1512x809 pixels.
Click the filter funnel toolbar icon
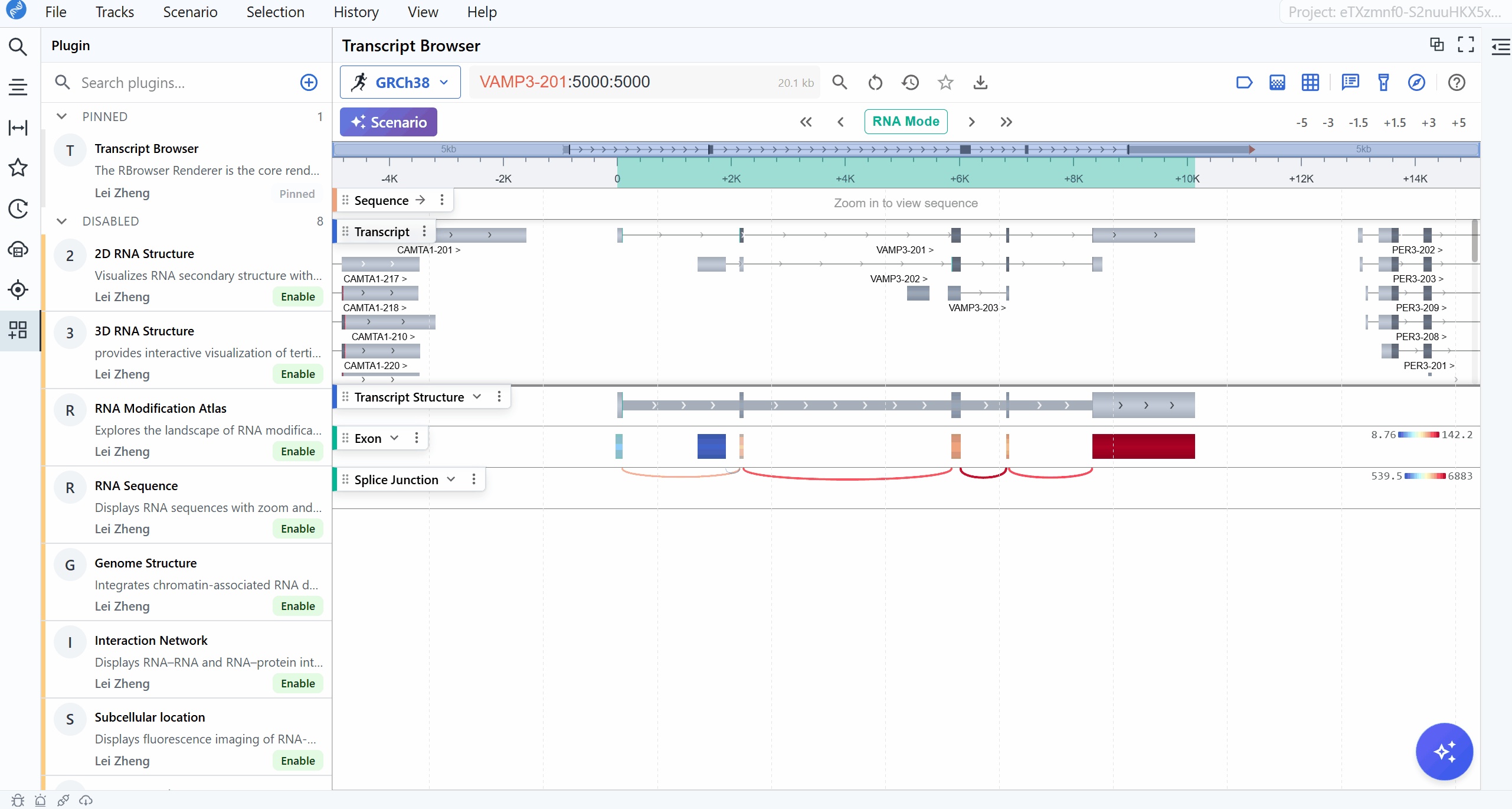[x=1383, y=82]
